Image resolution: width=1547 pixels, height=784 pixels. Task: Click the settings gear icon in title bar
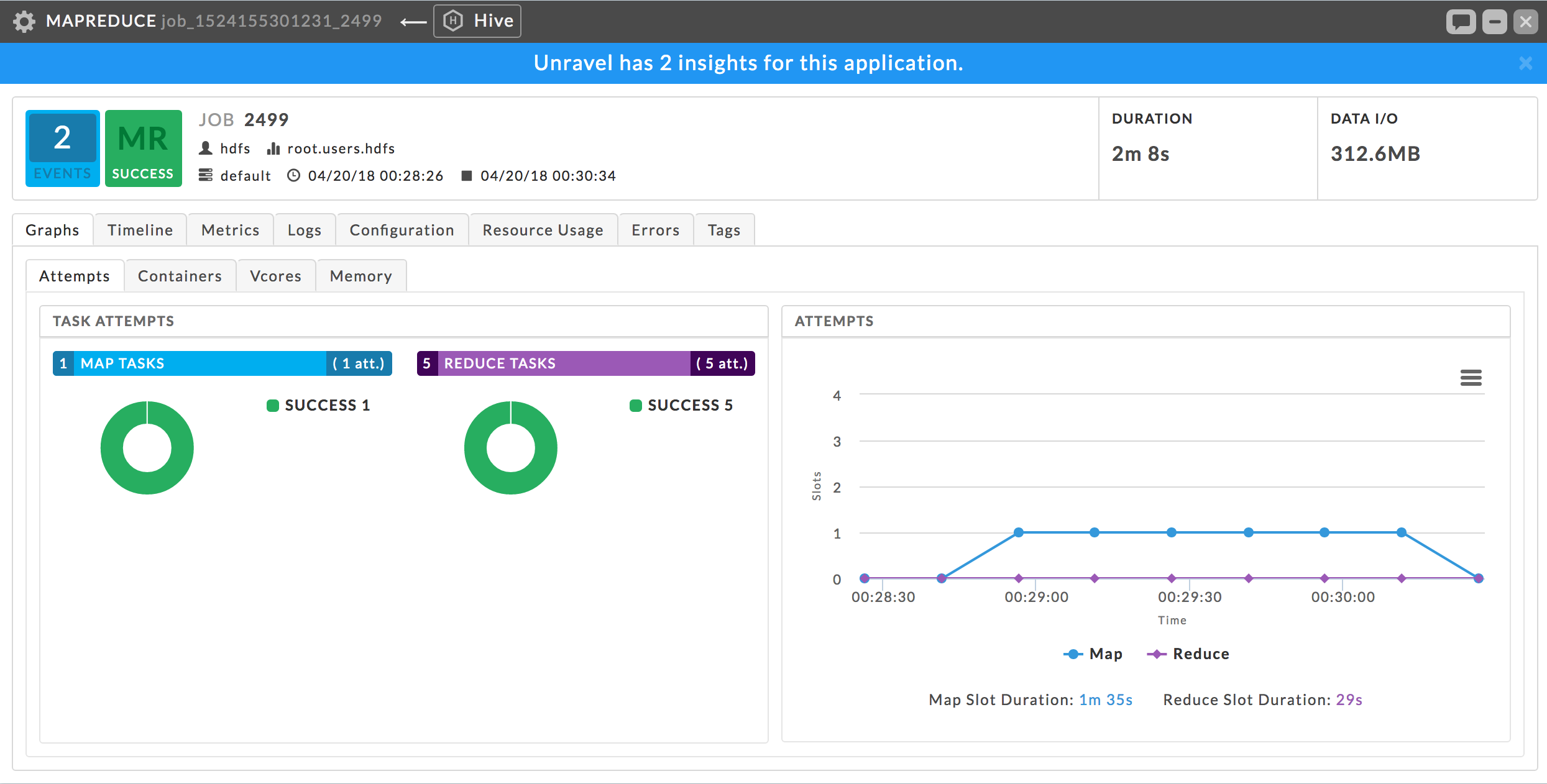(24, 21)
